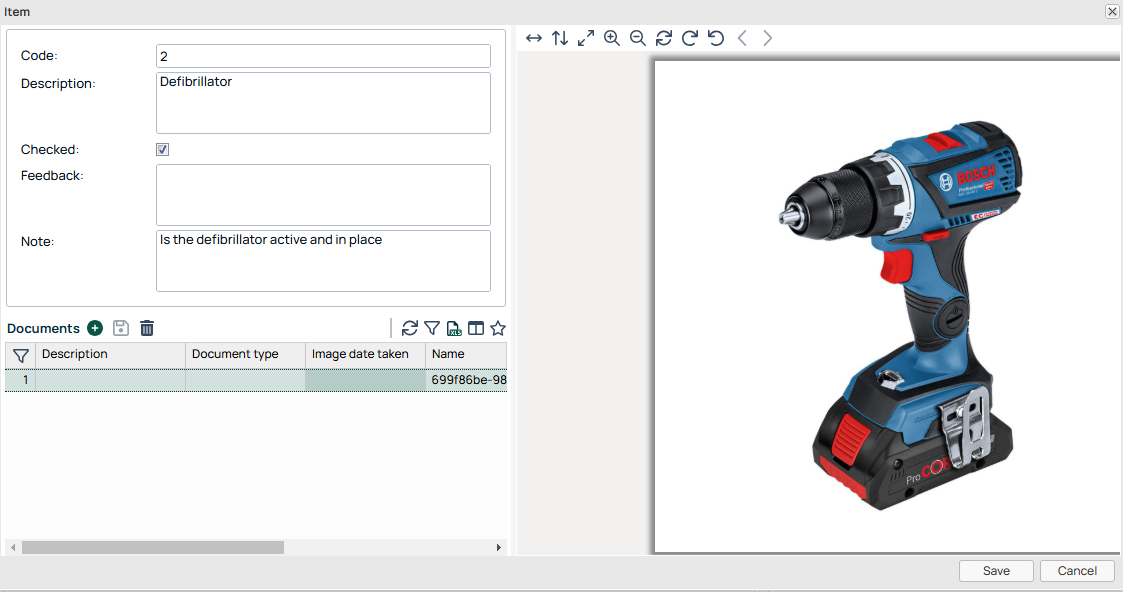Sort by Document type column
This screenshot has height=592, width=1123.
point(246,354)
